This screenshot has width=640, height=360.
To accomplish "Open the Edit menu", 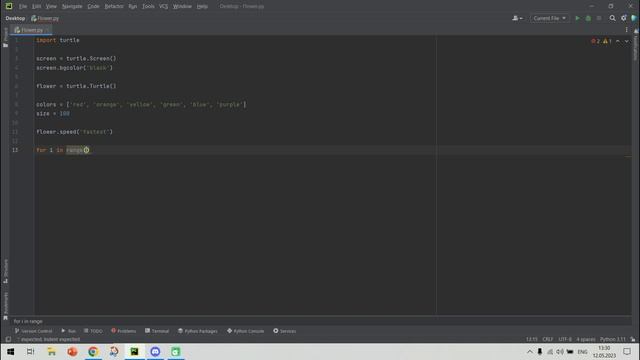I will 36,7.
